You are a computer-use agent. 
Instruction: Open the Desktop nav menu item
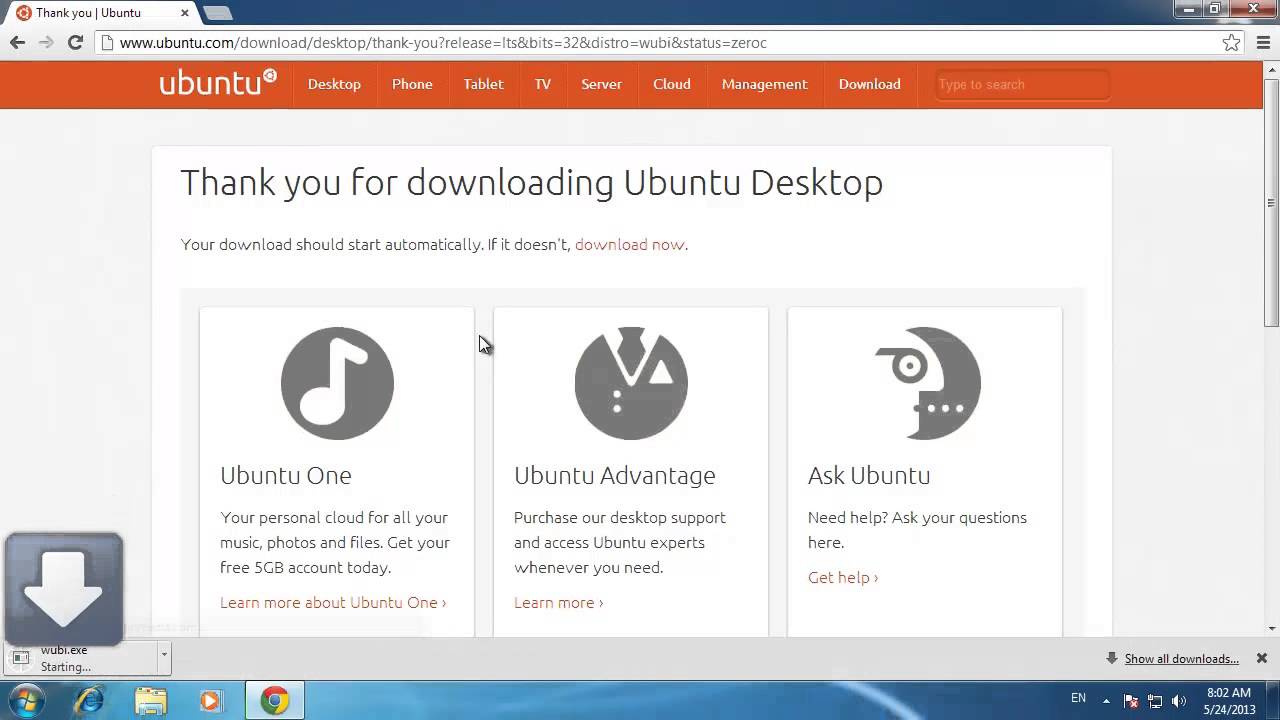pyautogui.click(x=334, y=84)
